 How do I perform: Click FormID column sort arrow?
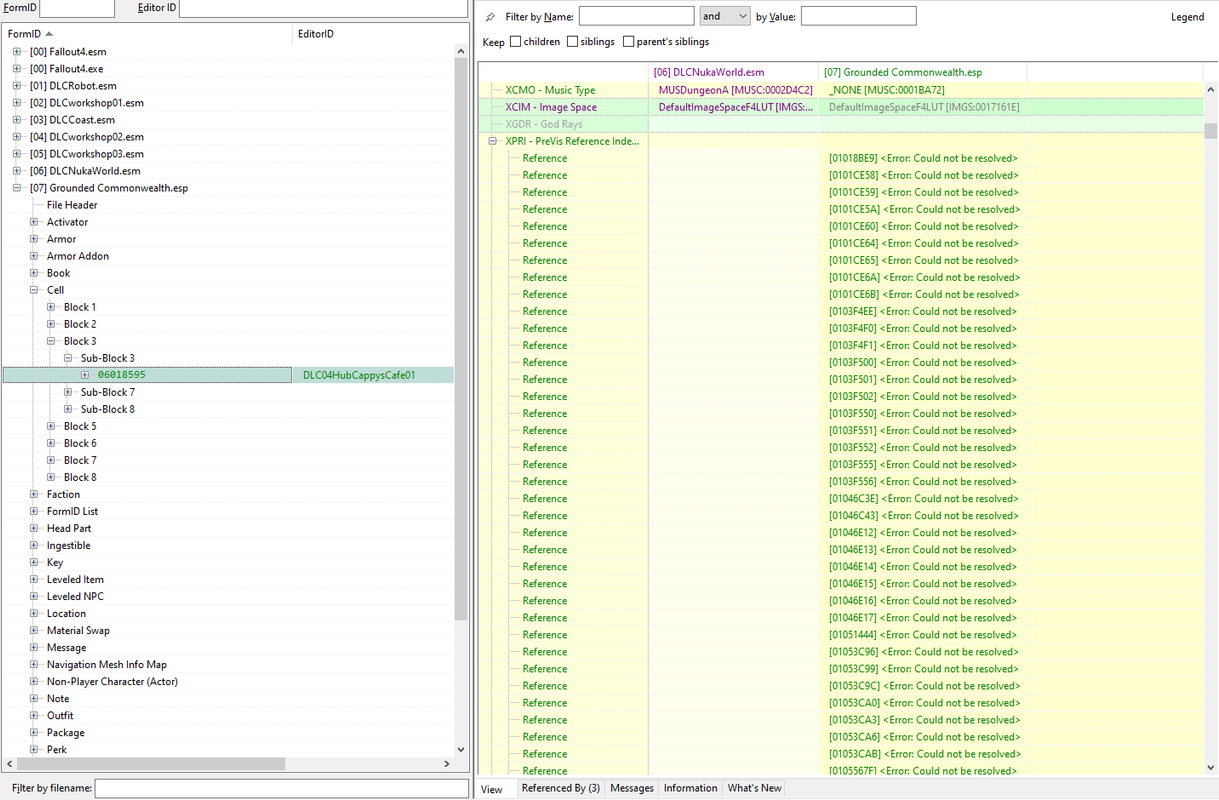[x=49, y=34]
